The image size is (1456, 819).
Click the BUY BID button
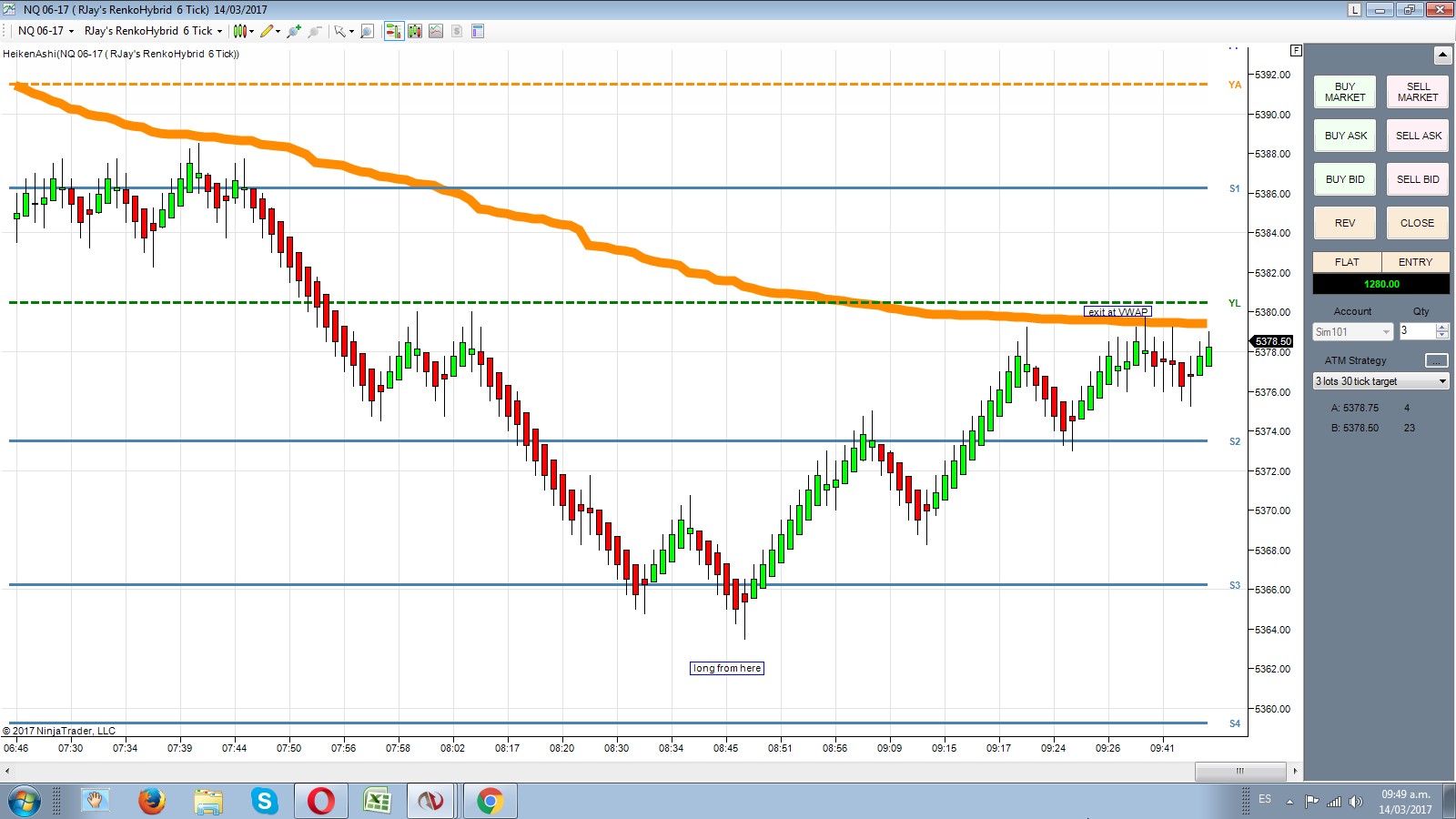point(1345,179)
